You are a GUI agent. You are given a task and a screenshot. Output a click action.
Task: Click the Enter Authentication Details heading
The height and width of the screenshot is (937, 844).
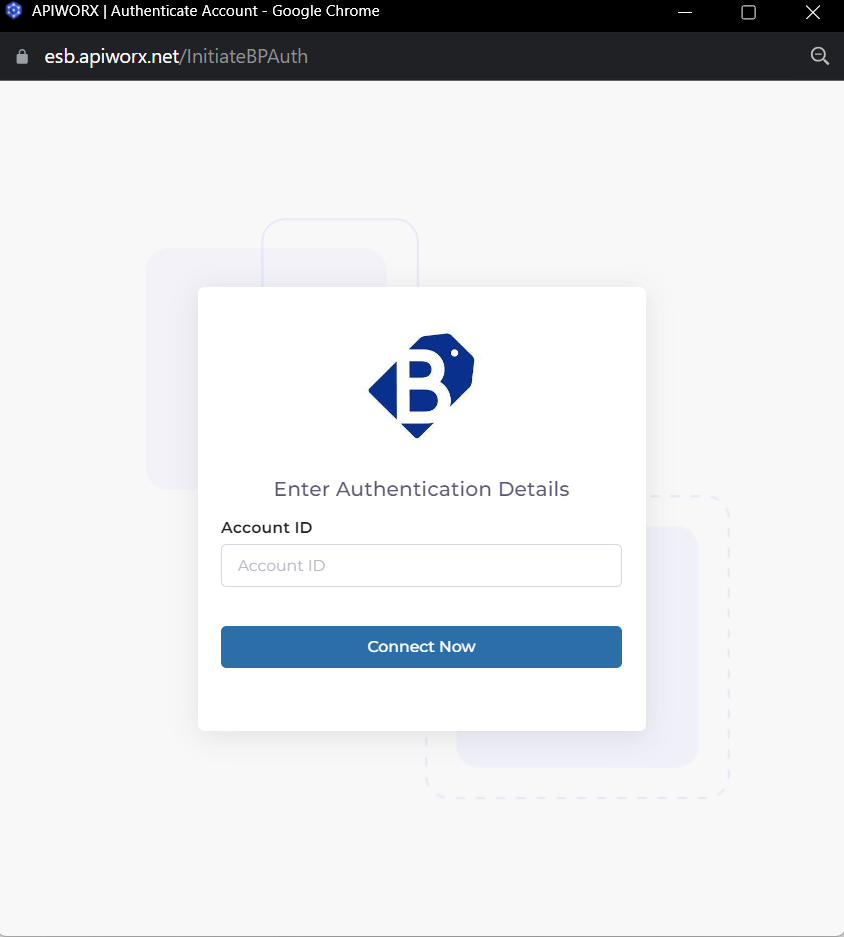421,489
